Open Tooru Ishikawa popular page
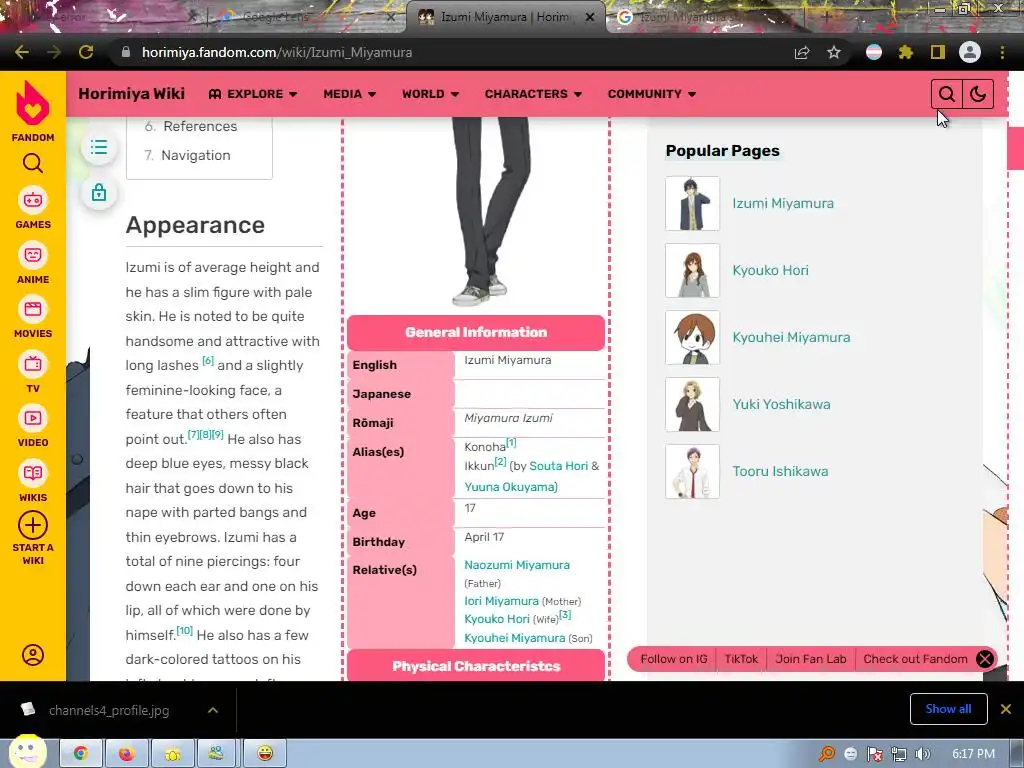 (x=780, y=472)
